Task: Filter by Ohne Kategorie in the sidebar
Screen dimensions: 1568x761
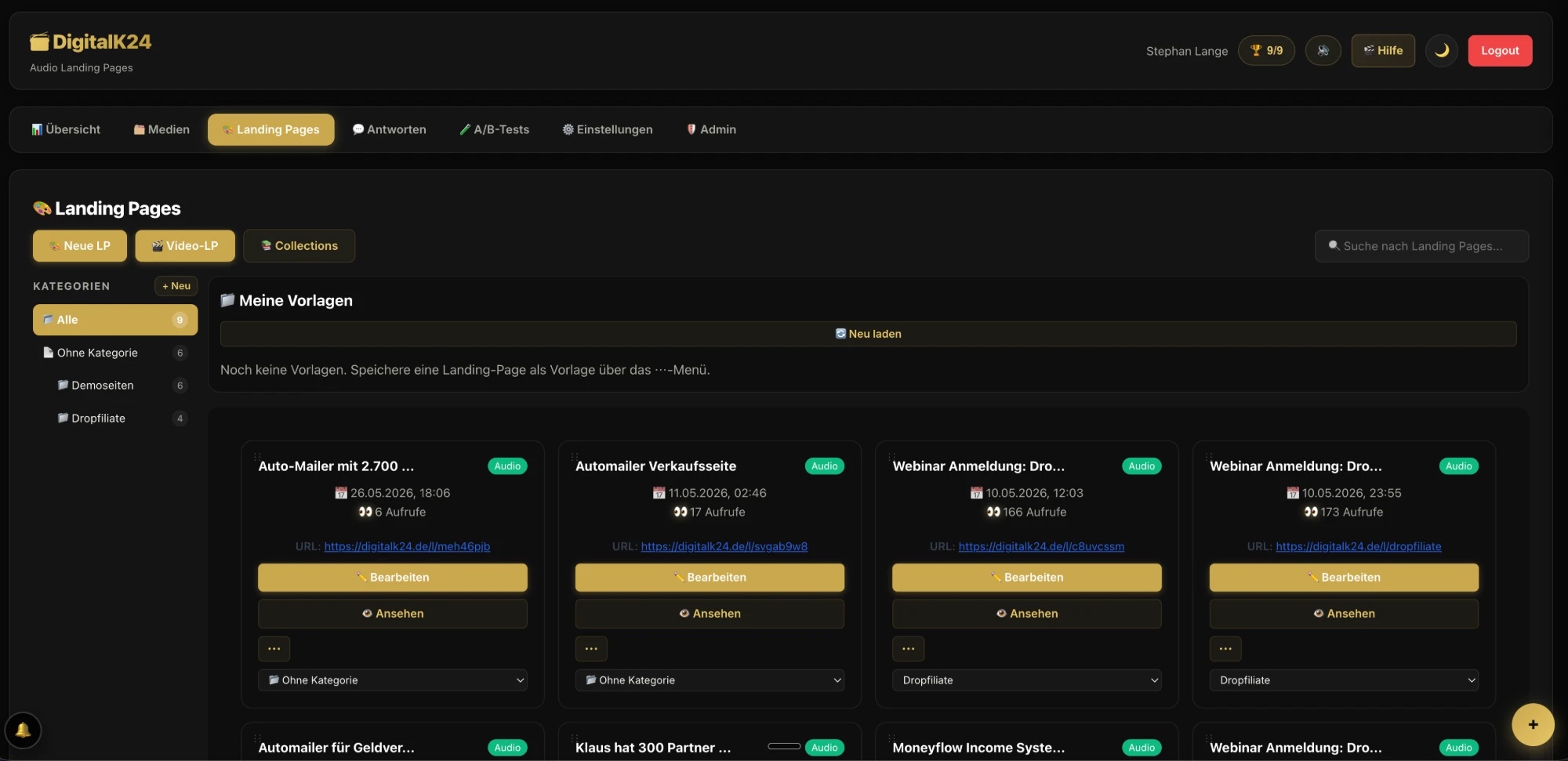Action: click(x=115, y=353)
